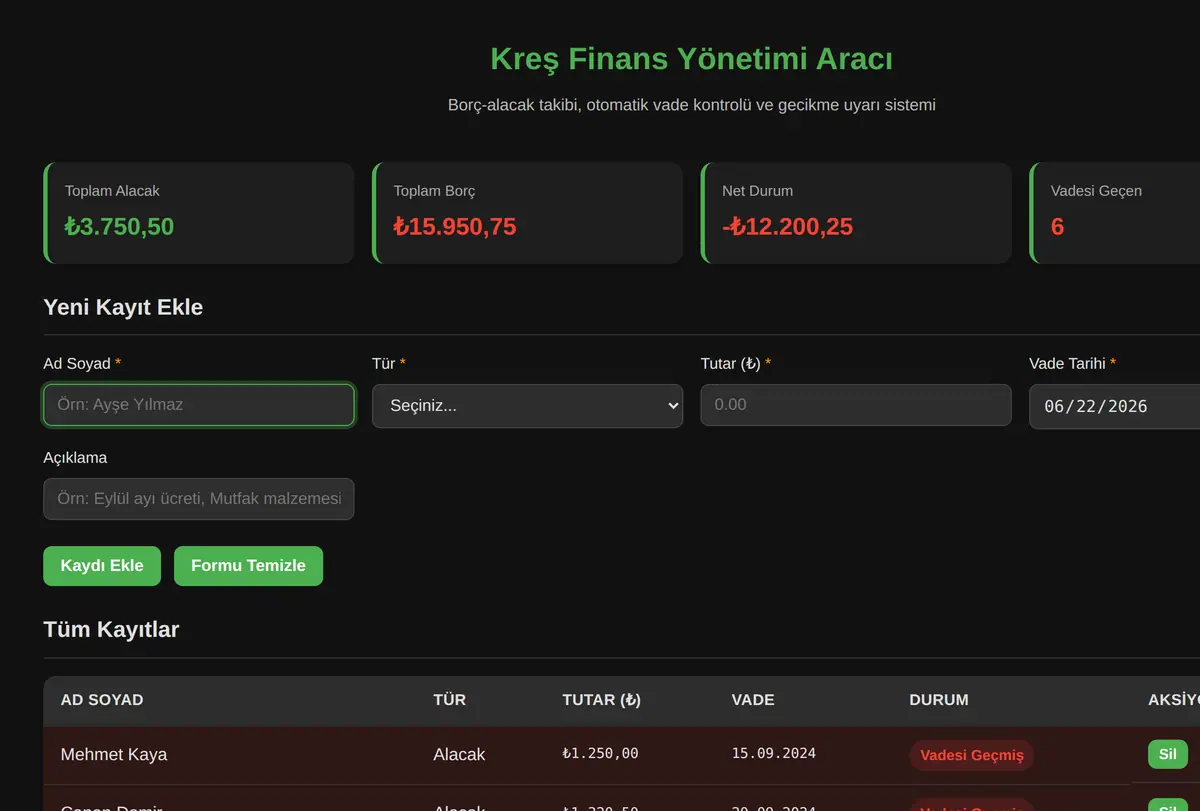Click the ₺15.950,75 debt value
This screenshot has width=1200, height=811.
click(455, 227)
